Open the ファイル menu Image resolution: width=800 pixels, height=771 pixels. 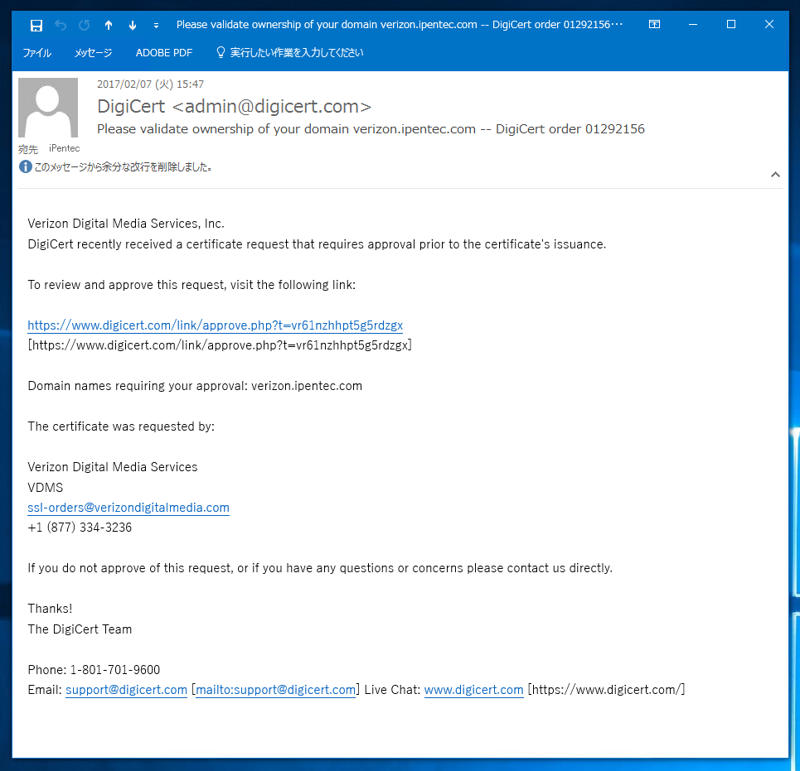37,53
